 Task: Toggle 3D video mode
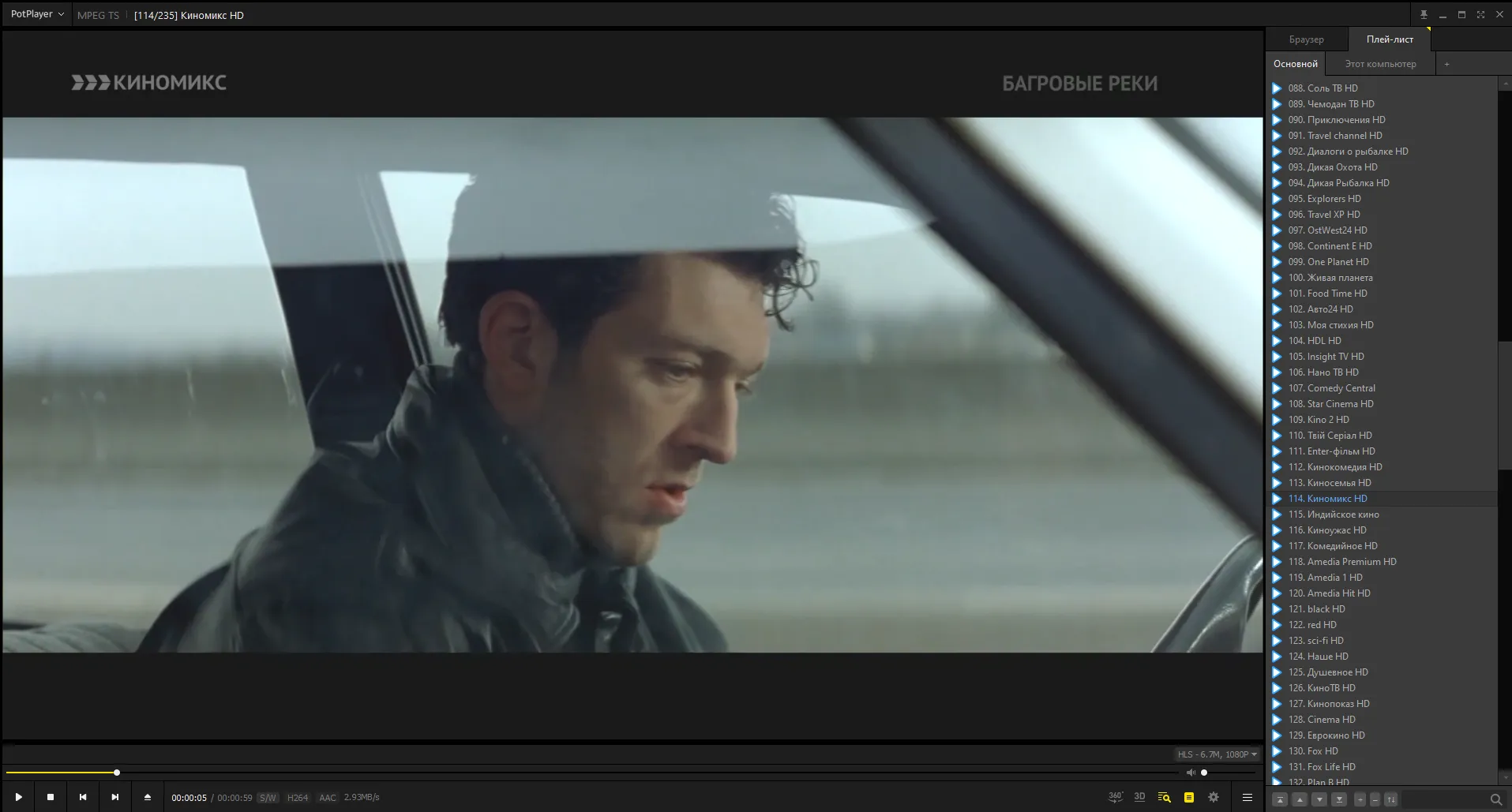pyautogui.click(x=1139, y=797)
